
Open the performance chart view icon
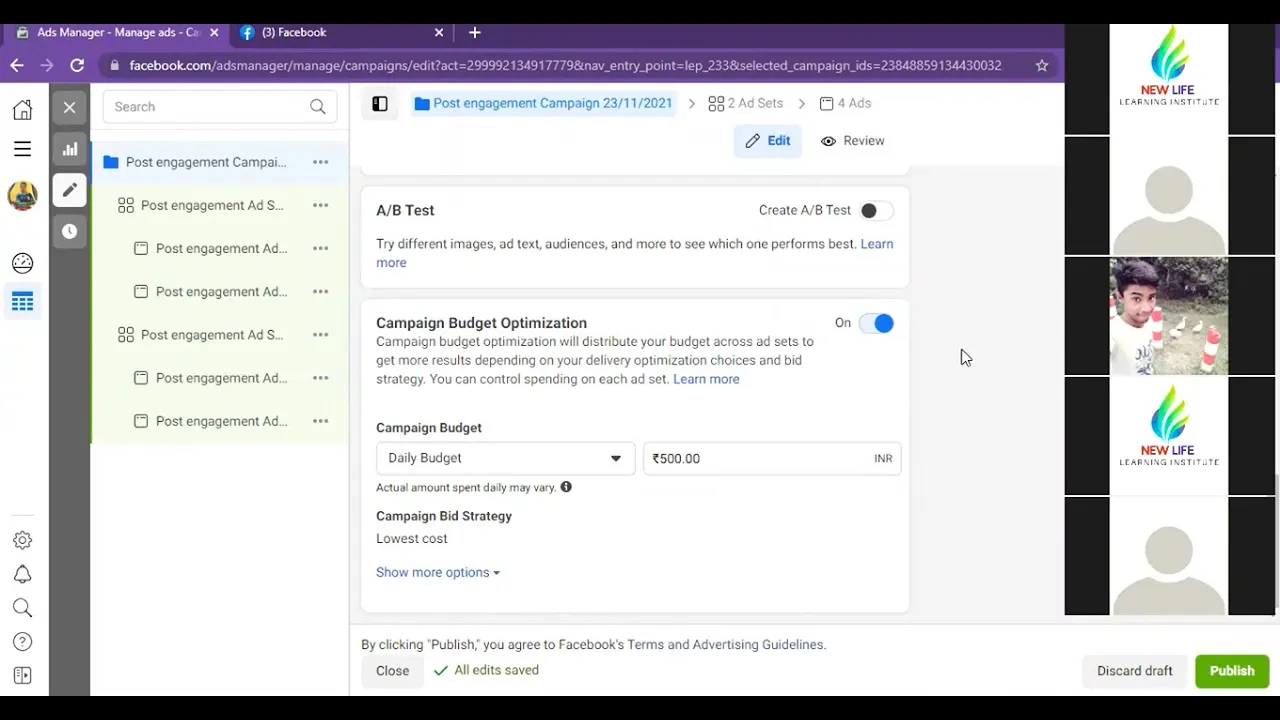pos(69,149)
